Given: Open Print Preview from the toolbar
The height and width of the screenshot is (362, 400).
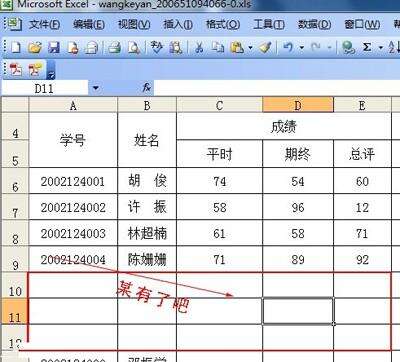Looking at the screenshot, I should 134,47.
